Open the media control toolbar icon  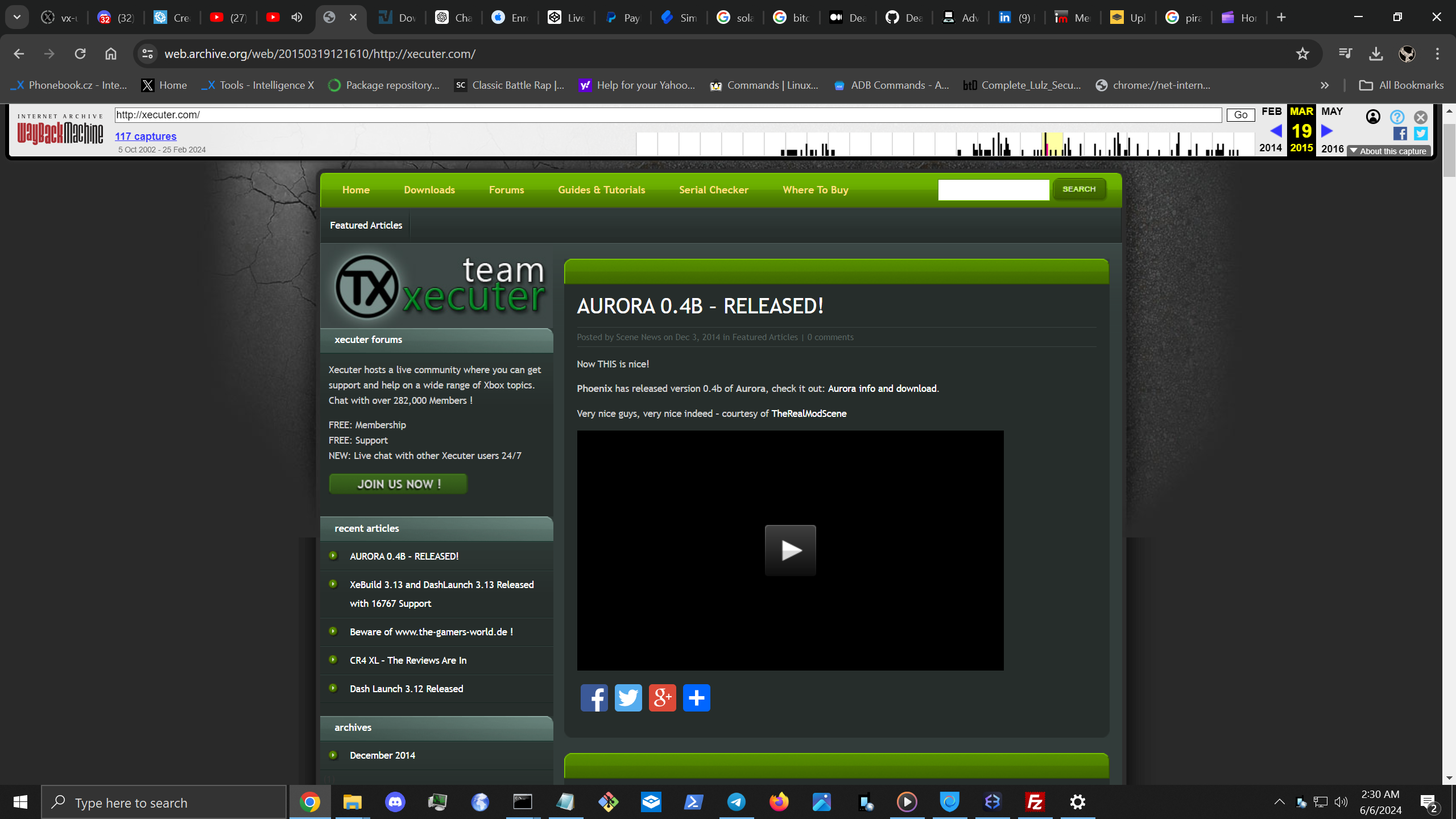click(x=1345, y=54)
